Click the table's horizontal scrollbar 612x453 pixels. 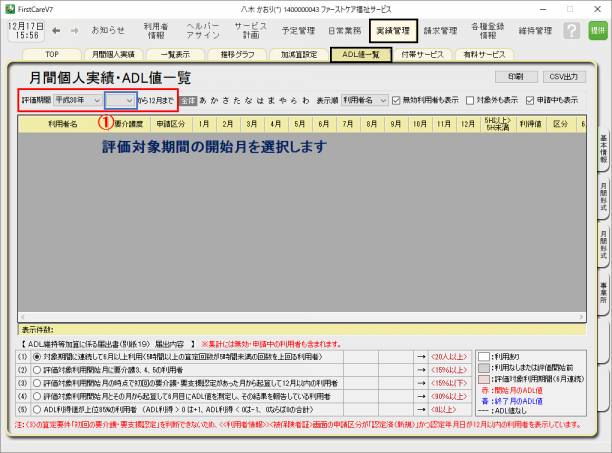300,316
